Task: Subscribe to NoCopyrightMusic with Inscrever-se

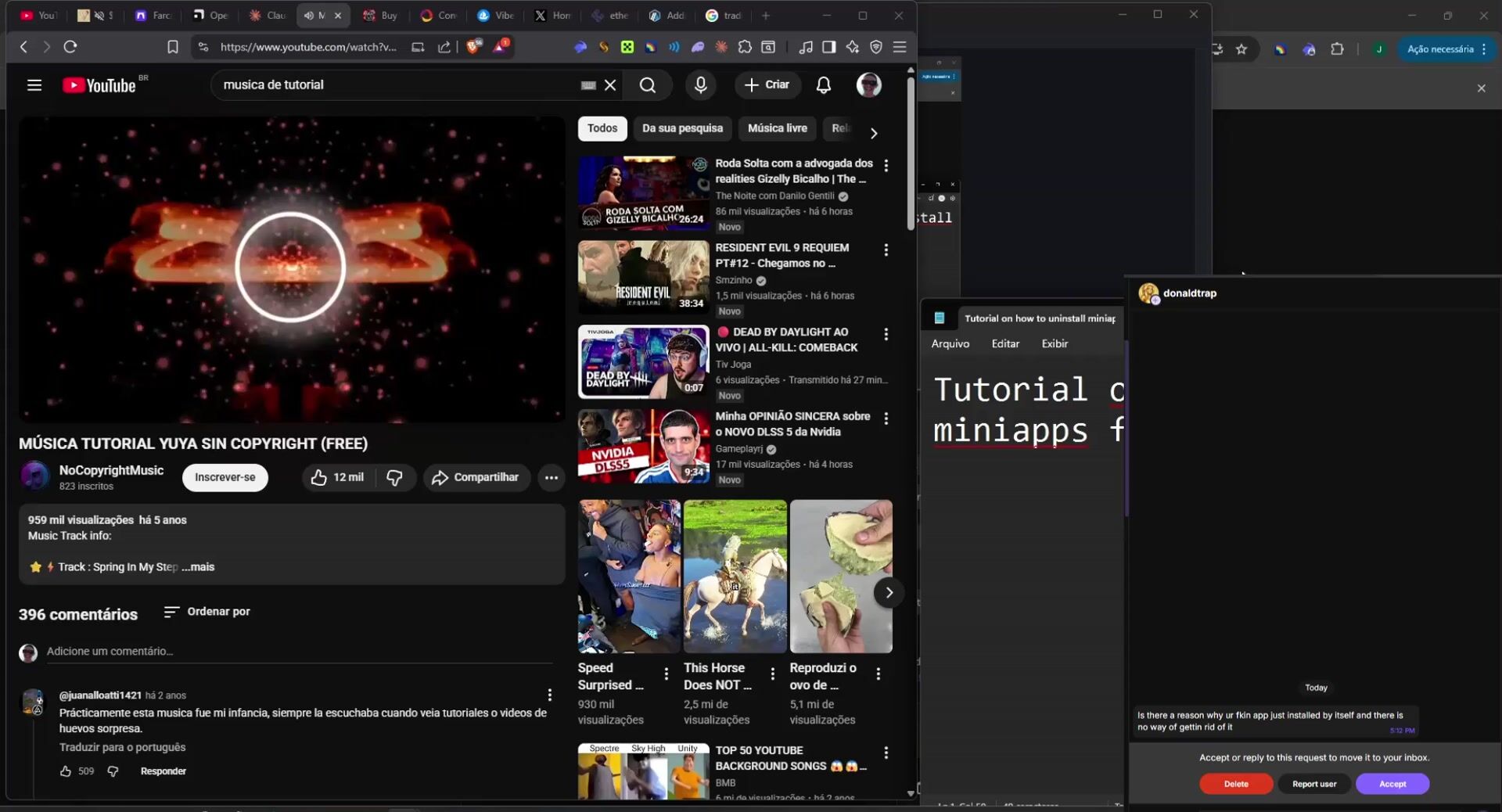Action: coord(225,477)
